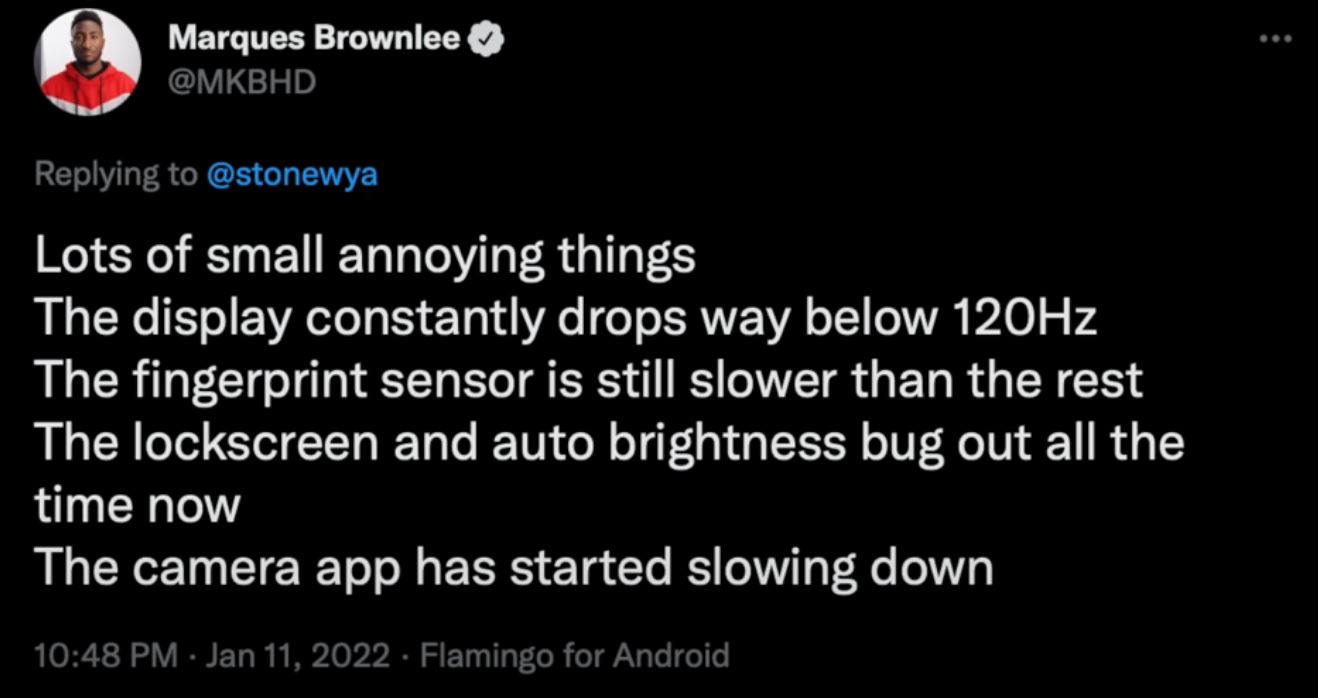Click the "time now" wrapped line
The height and width of the screenshot is (698, 1318).
[137, 506]
